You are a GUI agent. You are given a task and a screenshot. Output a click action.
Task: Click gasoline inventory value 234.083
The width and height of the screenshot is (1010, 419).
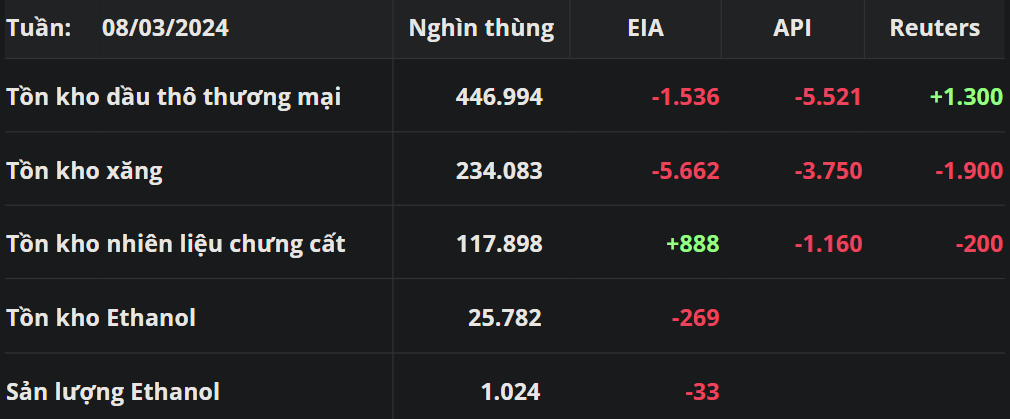tap(499, 171)
